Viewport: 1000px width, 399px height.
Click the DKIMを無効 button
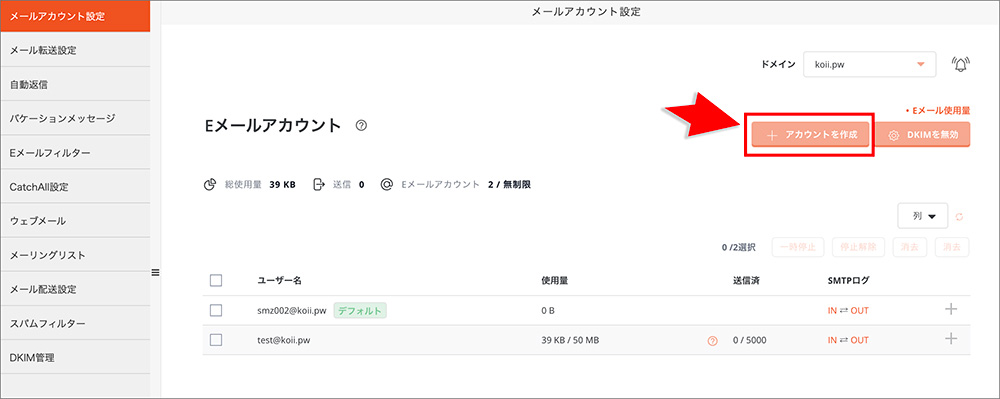pos(922,135)
